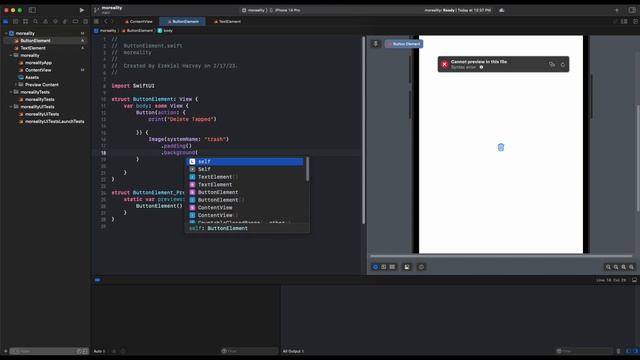The height and width of the screenshot is (360, 640).
Task: Open the Breakpoint navigator icon
Action: tap(75, 21)
